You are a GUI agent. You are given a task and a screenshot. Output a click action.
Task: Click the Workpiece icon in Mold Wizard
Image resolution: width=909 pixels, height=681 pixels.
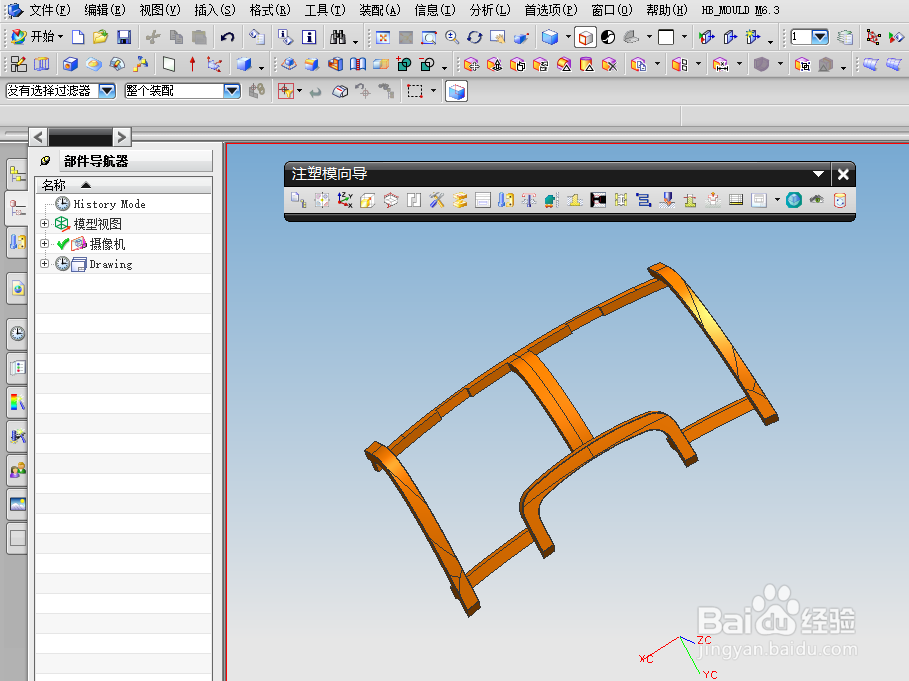(391, 201)
